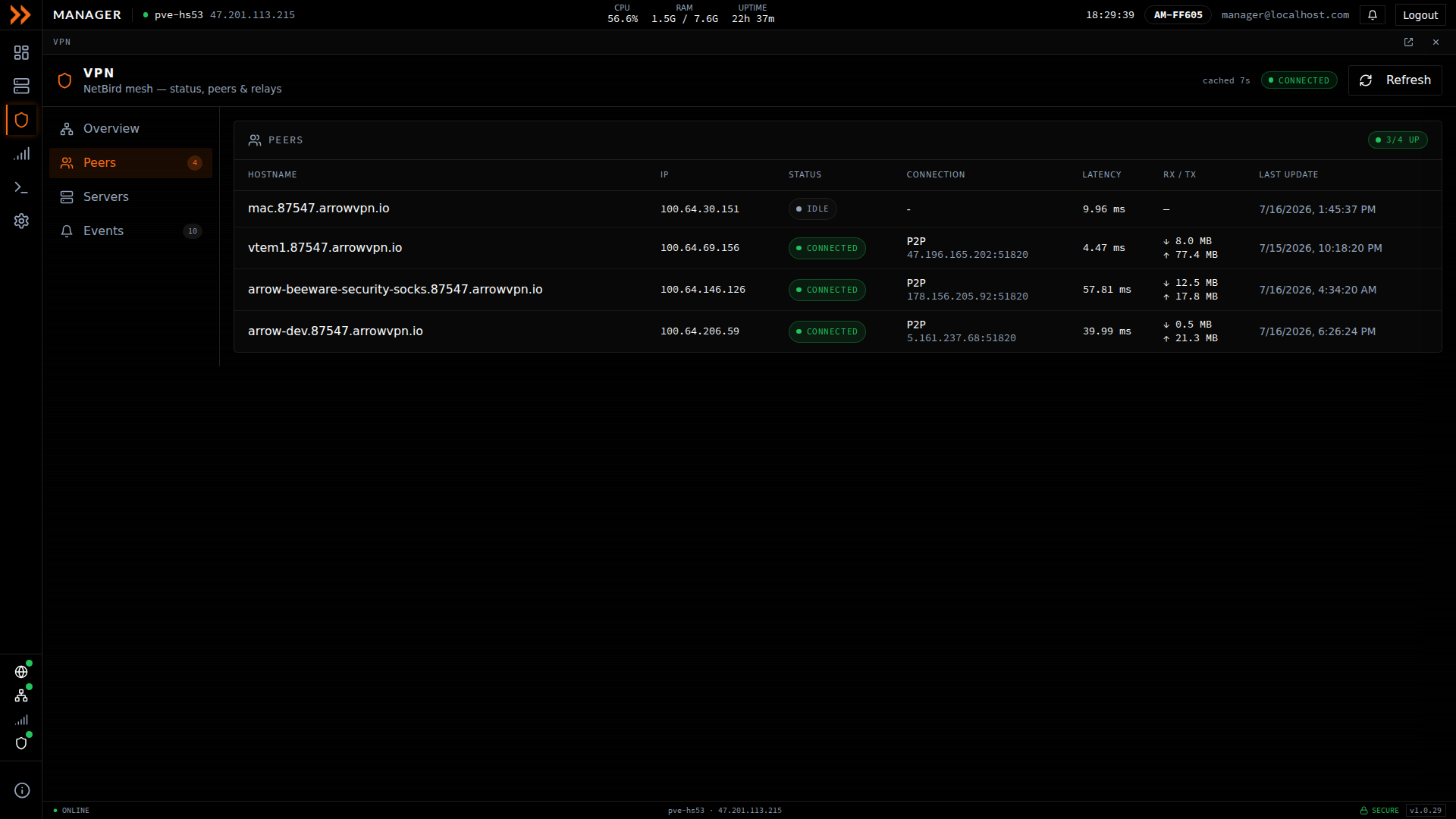Screen dimensions: 1456x819
Task: Click the CONNECTION column header
Action: click(x=935, y=175)
